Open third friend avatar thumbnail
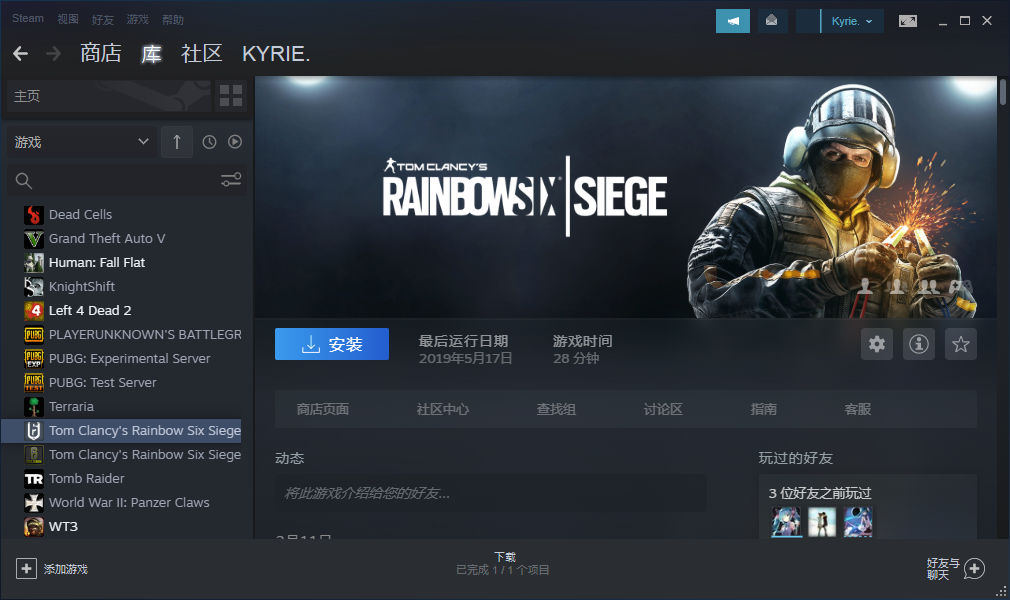 [858, 522]
